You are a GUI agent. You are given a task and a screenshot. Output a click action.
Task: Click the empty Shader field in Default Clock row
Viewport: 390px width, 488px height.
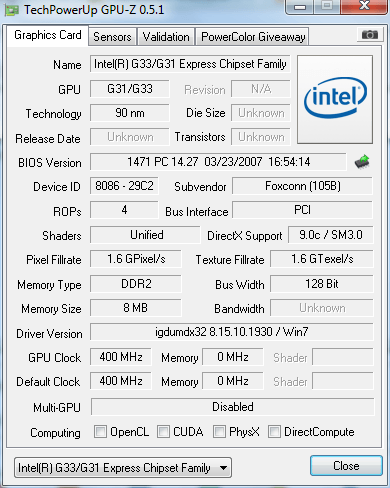coord(343,381)
